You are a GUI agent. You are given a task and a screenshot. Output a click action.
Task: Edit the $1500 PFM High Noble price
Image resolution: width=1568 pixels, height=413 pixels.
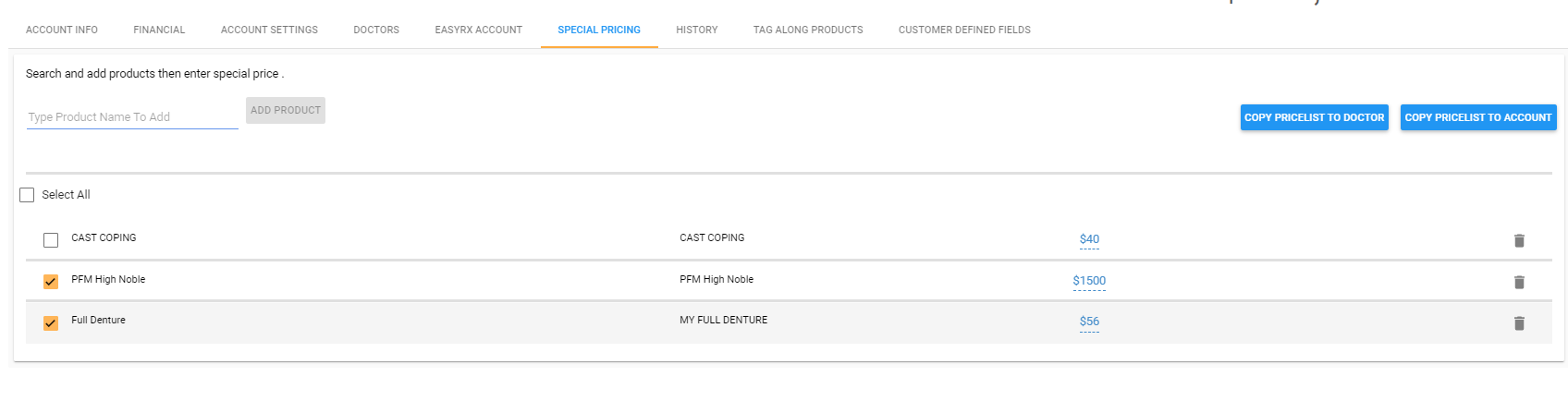tap(1089, 281)
